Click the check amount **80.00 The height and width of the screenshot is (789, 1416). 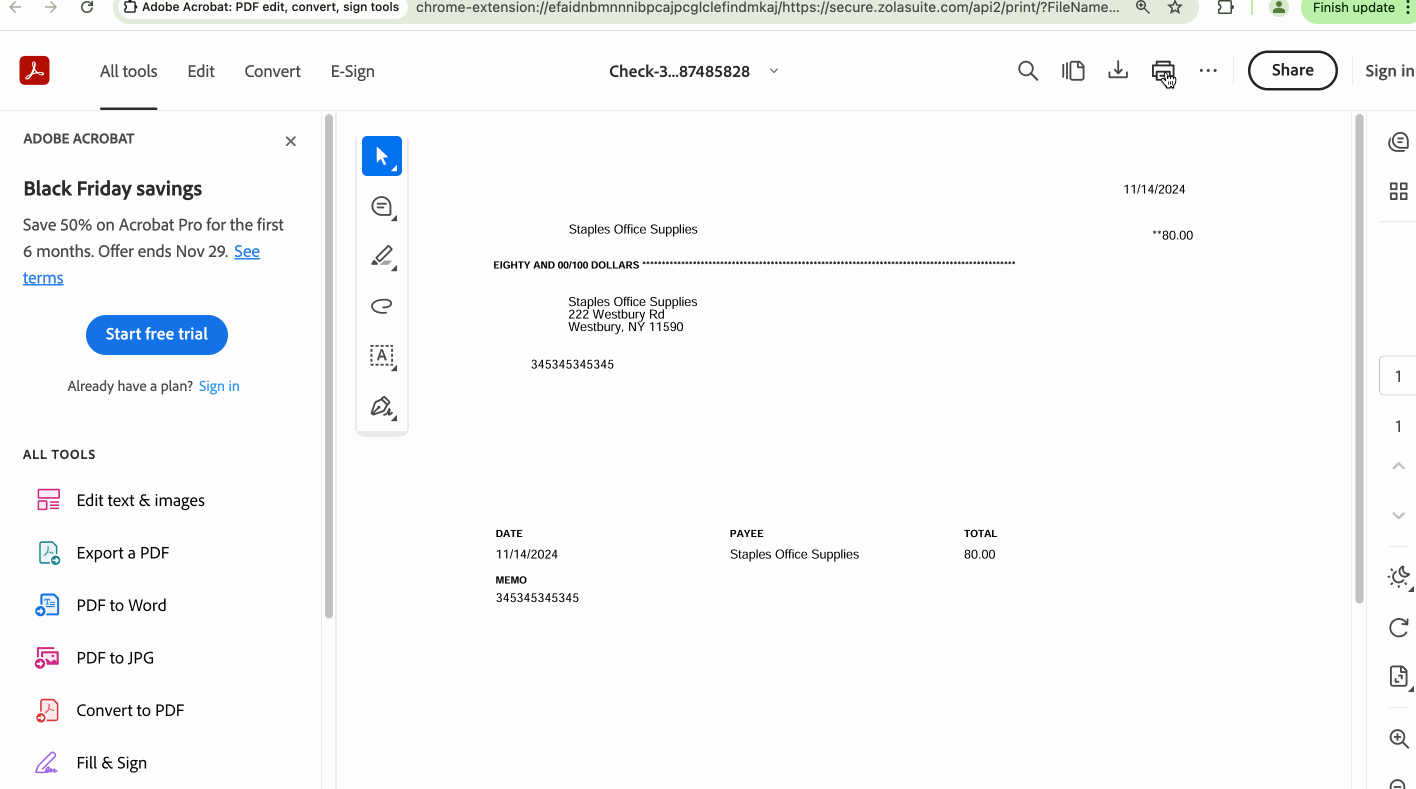pyautogui.click(x=1173, y=236)
